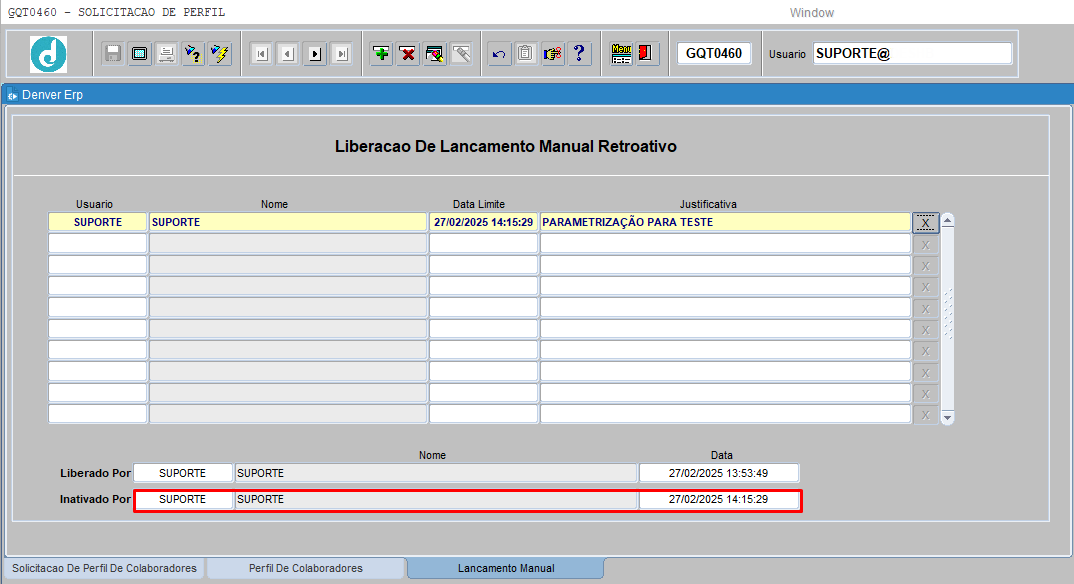
Task: Click the Liberado Por label
Action: coord(95,473)
